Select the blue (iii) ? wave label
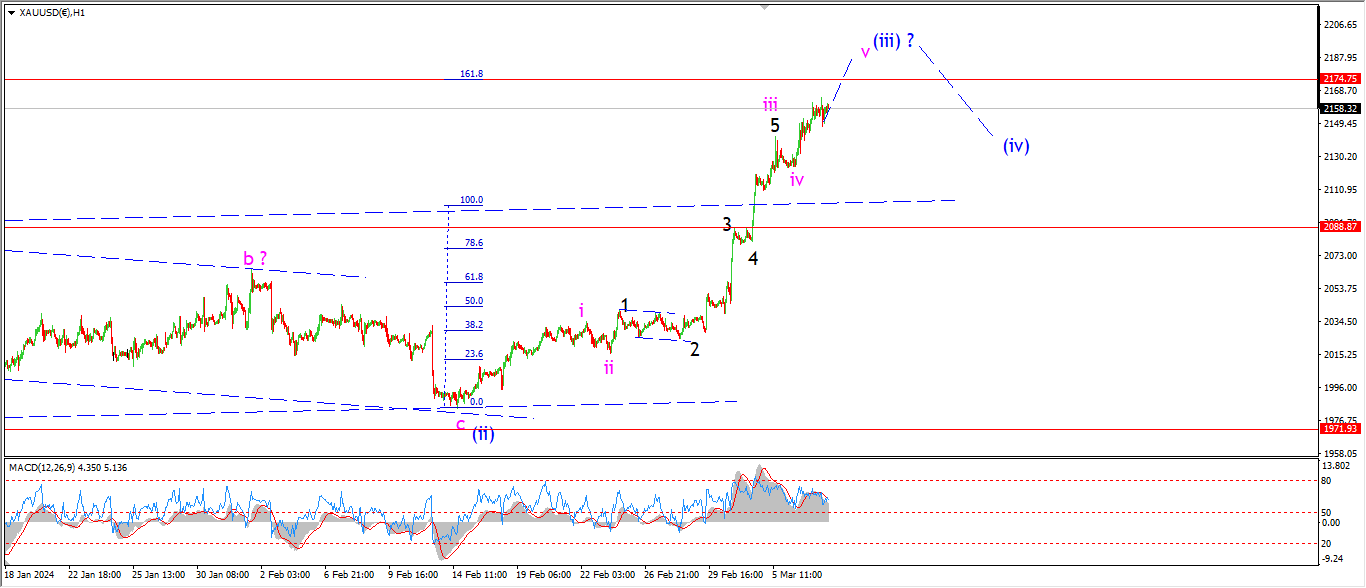Image resolution: width=1366 pixels, height=588 pixels. [x=893, y=42]
